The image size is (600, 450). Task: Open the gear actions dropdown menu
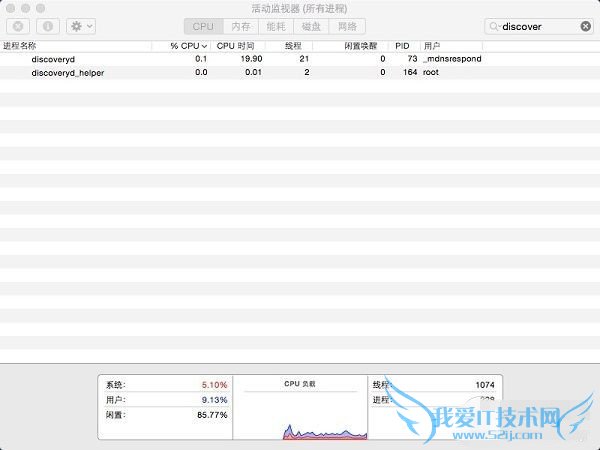click(x=81, y=26)
